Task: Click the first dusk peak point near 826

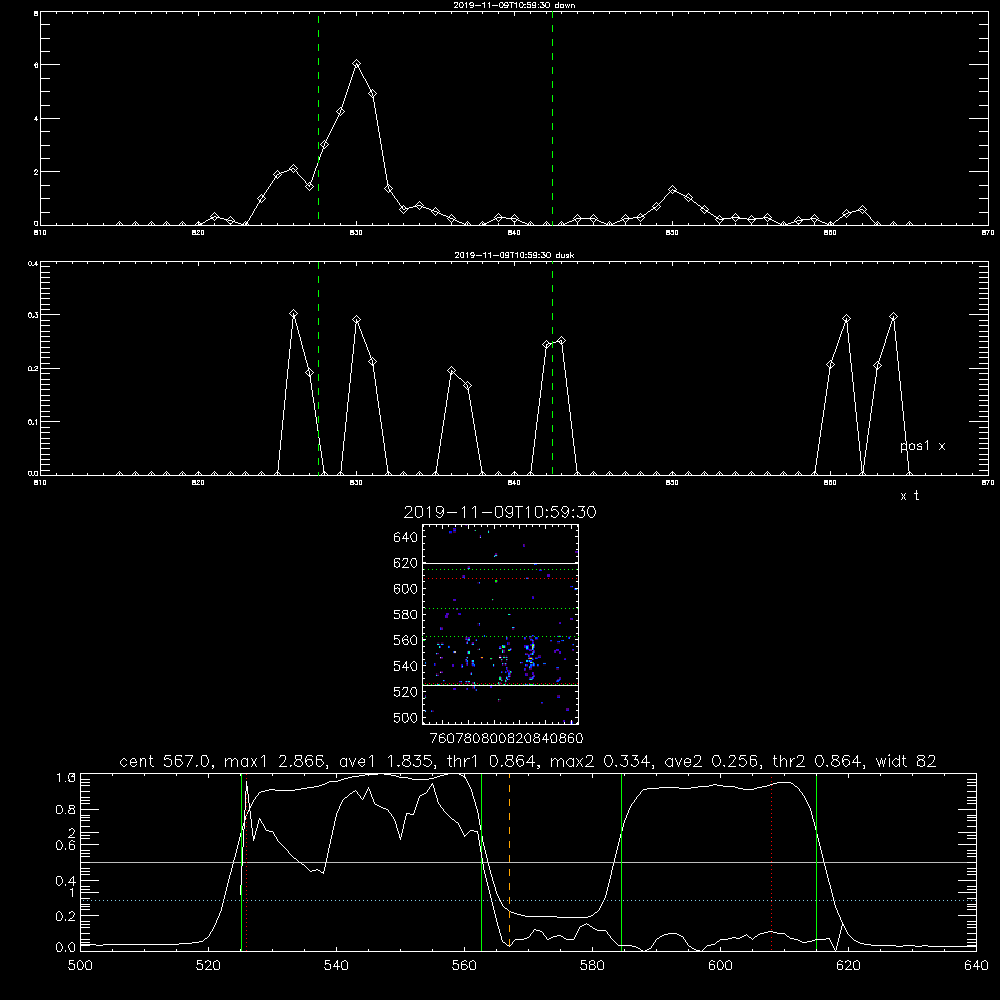Action: pos(293,314)
